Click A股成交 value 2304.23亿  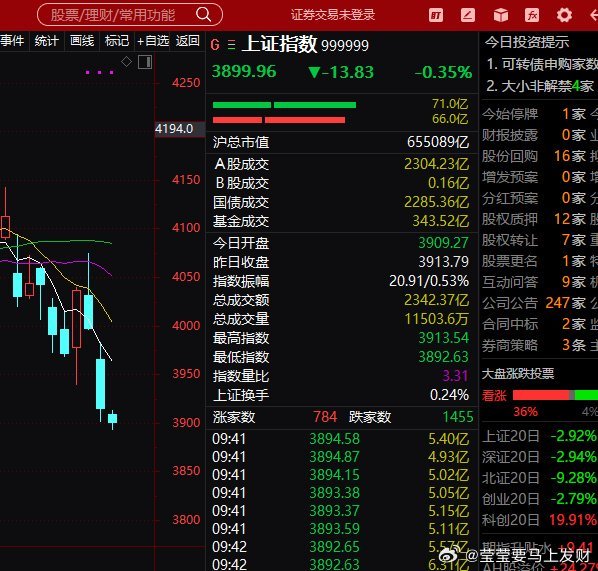point(437,164)
